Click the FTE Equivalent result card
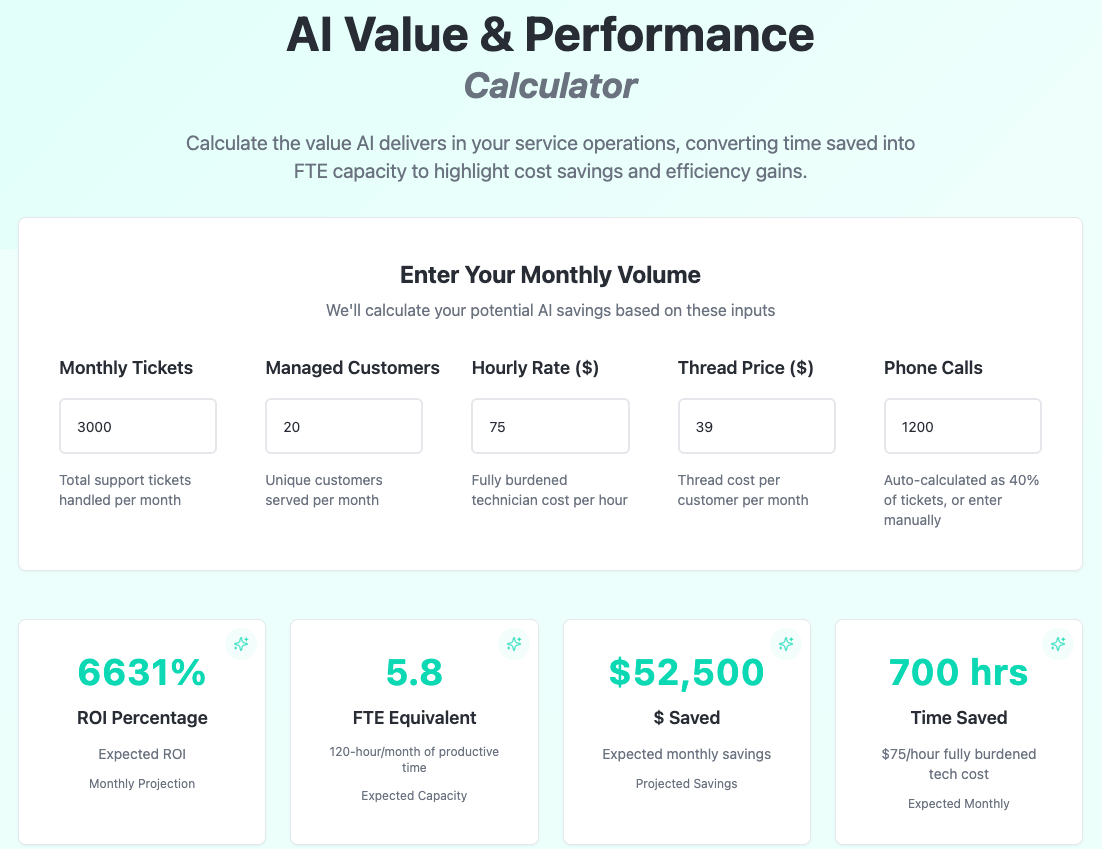The width and height of the screenshot is (1102, 849). [x=414, y=731]
